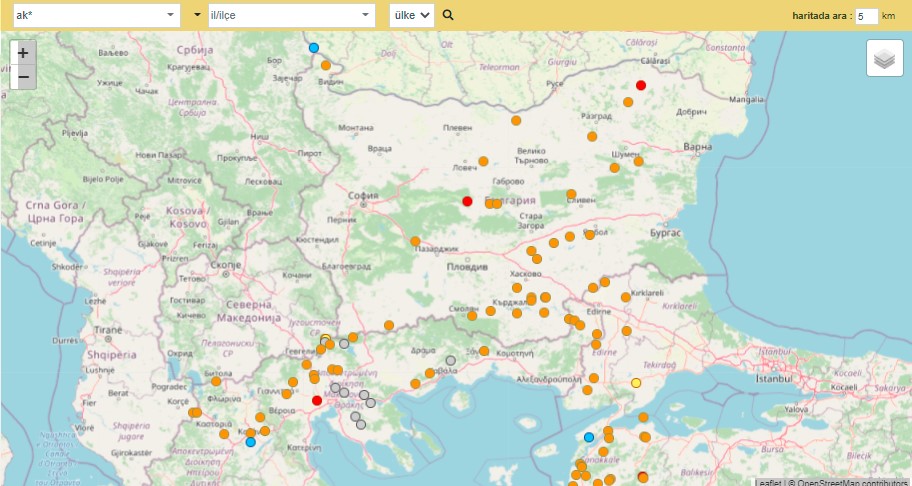Zoom out with the minus button
912x486 pixels.
point(23,77)
